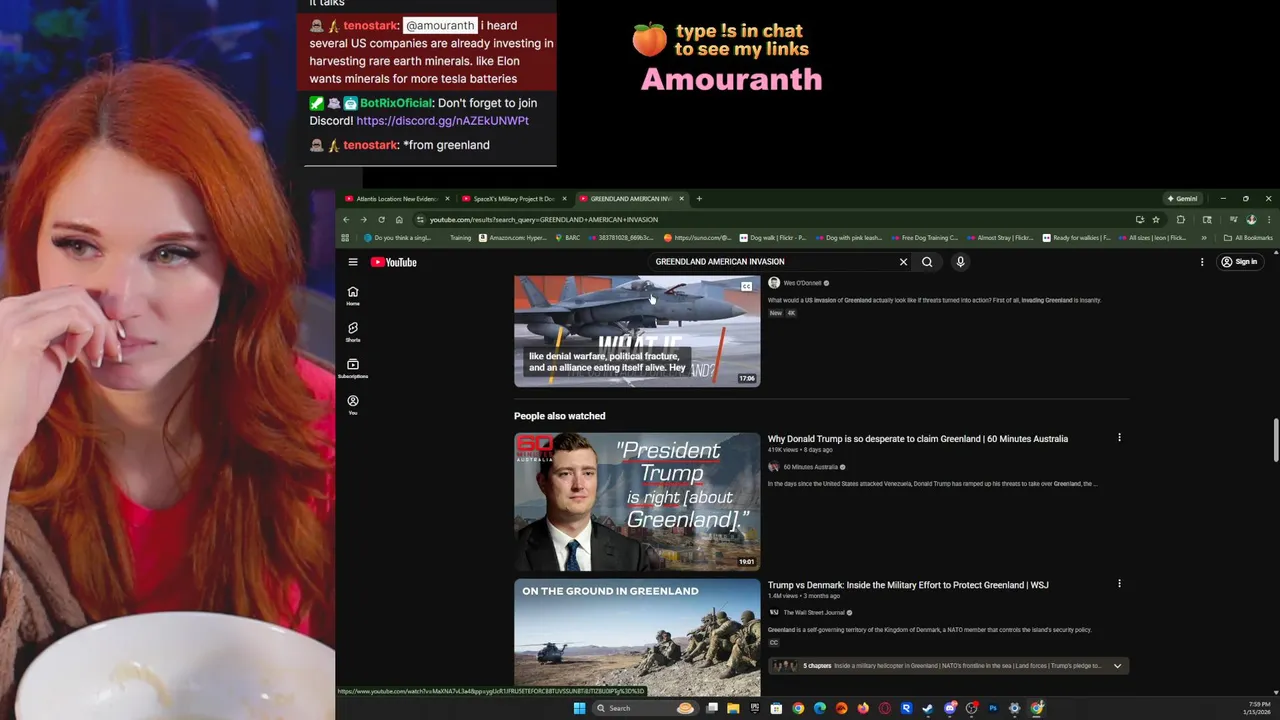Open Chrome's three-dot menu
This screenshot has width=1280, height=720.
1268,220
